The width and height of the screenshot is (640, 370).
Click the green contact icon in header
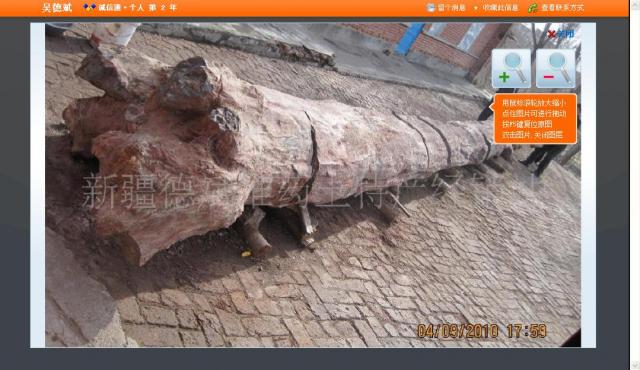(x=533, y=7)
